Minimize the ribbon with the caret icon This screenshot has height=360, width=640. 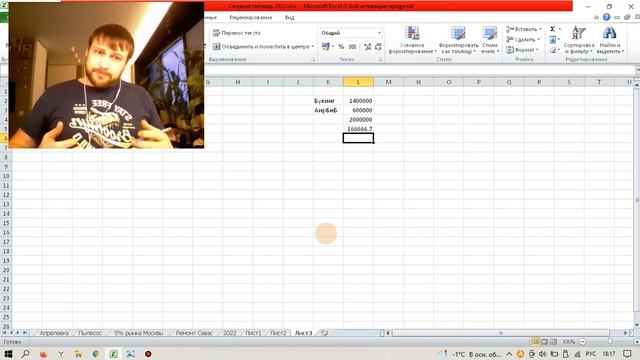click(x=596, y=18)
